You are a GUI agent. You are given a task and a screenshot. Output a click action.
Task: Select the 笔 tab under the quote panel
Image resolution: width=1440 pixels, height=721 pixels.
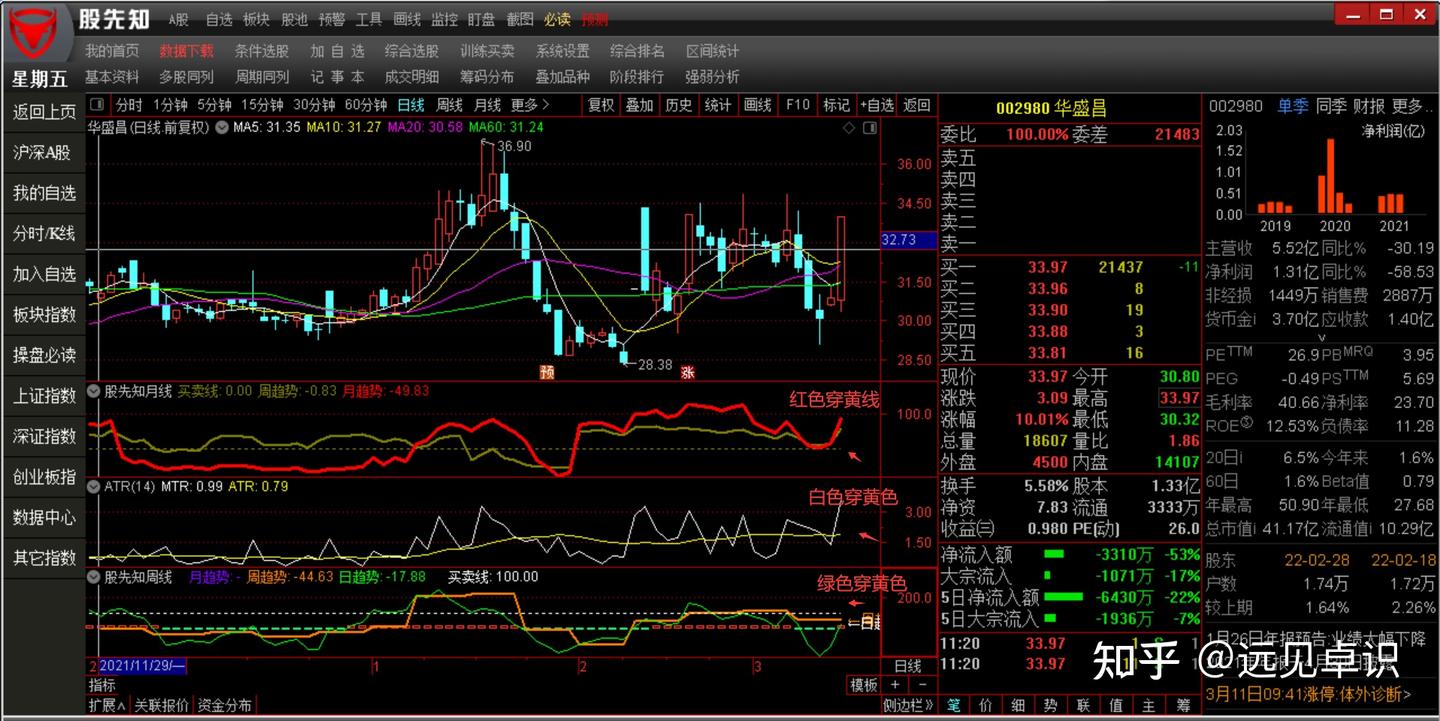point(954,706)
